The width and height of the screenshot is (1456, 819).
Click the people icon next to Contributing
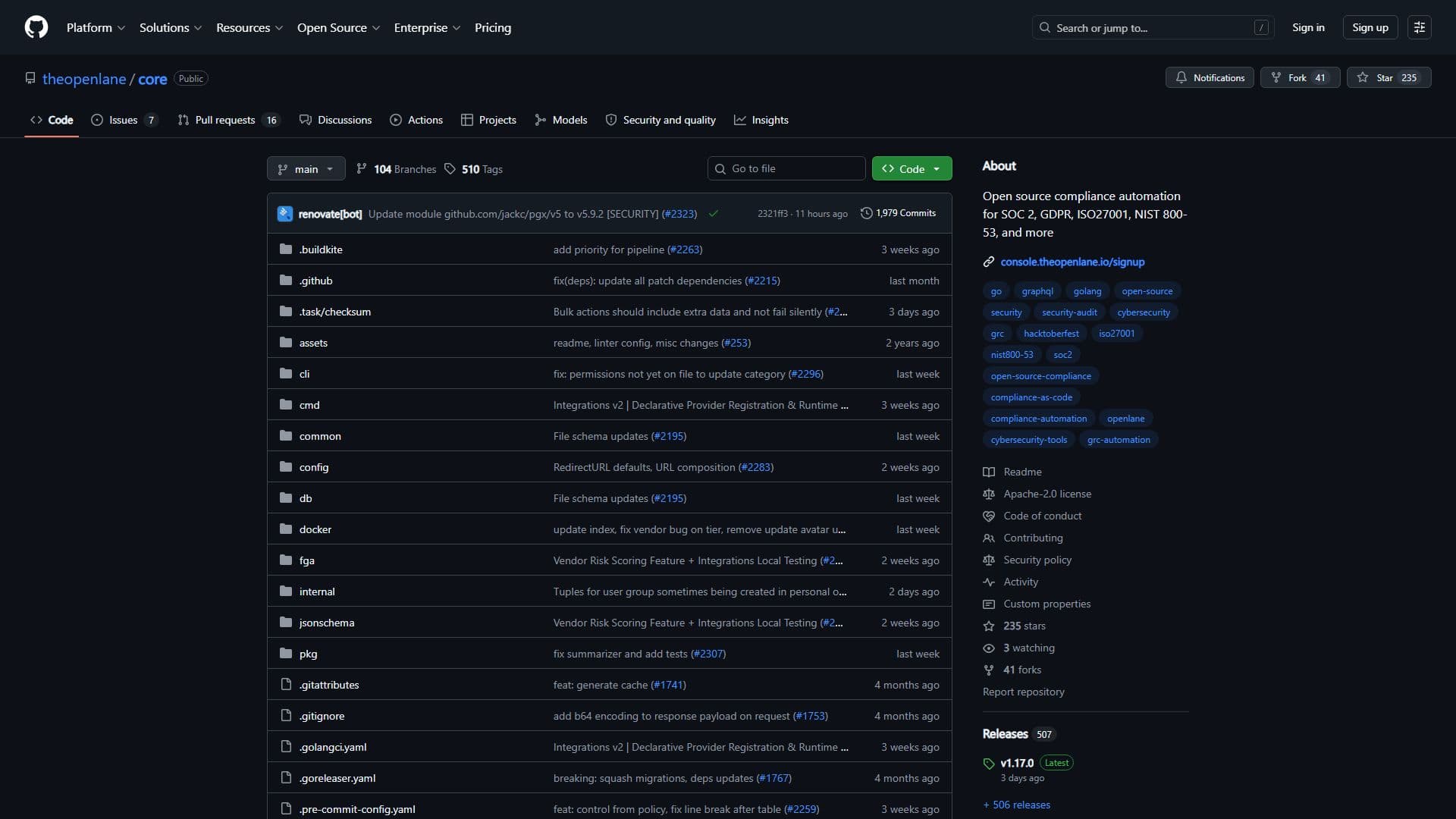point(989,538)
